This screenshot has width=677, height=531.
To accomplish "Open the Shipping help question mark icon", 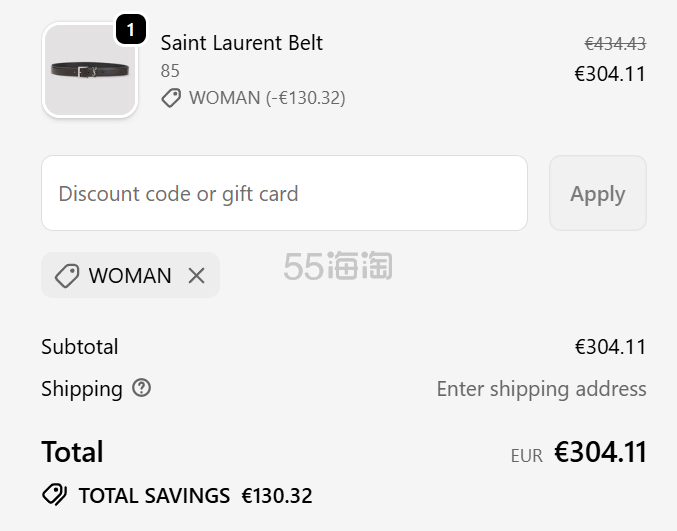I will pos(141,388).
